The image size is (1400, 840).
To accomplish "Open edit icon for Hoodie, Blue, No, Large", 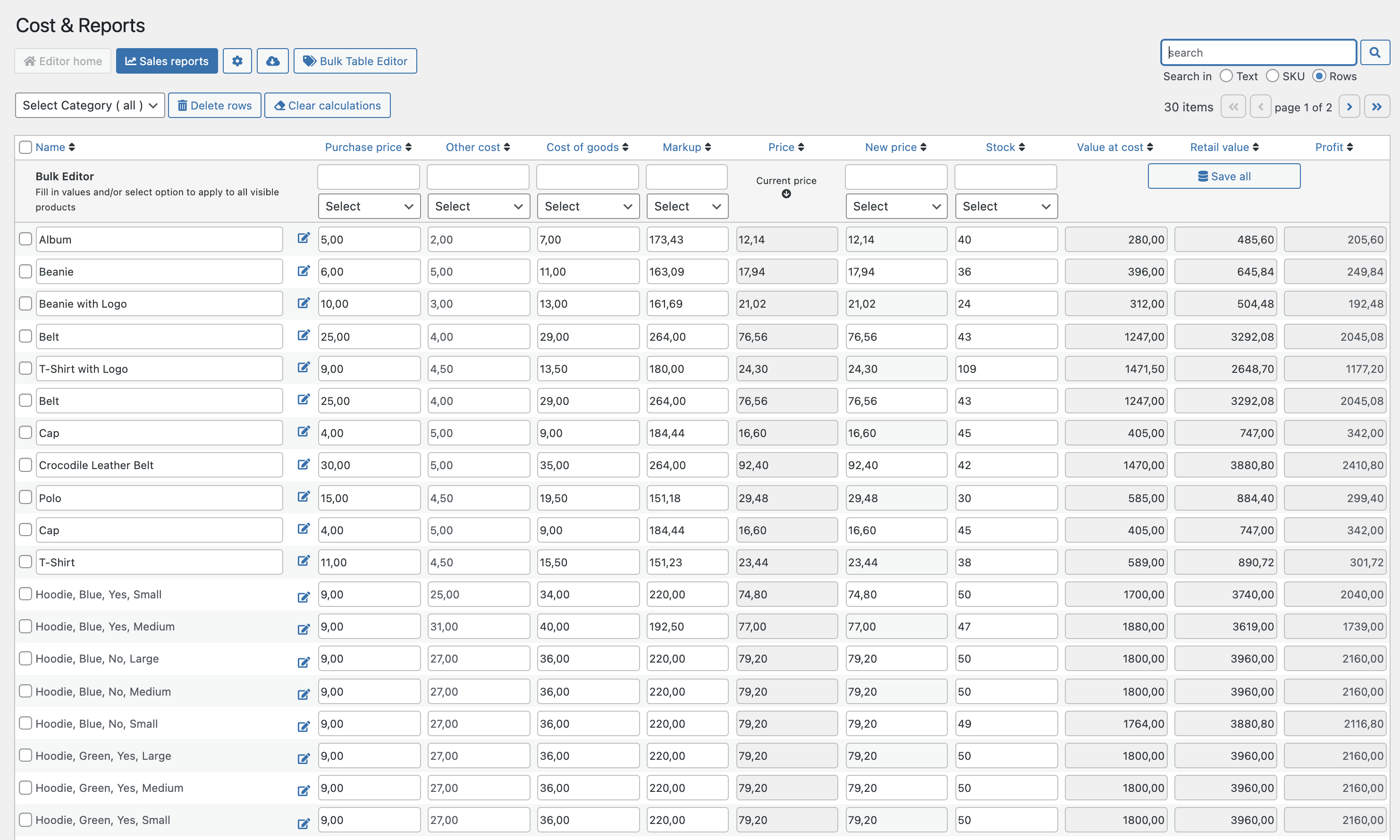I will [304, 662].
